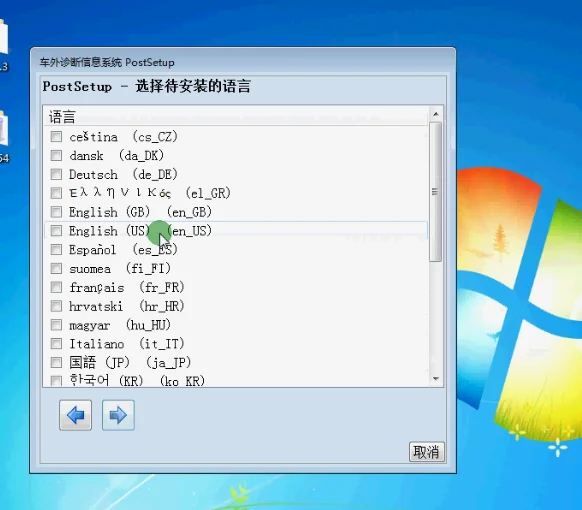
Task: Check the suomea (fi_FI) checkbox
Action: tap(56, 268)
